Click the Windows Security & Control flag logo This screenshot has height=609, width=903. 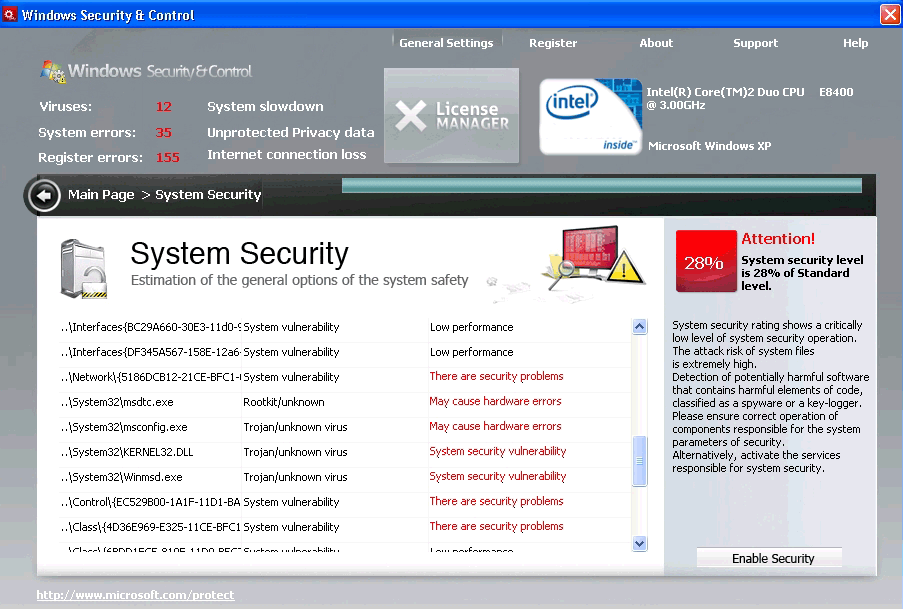[53, 71]
